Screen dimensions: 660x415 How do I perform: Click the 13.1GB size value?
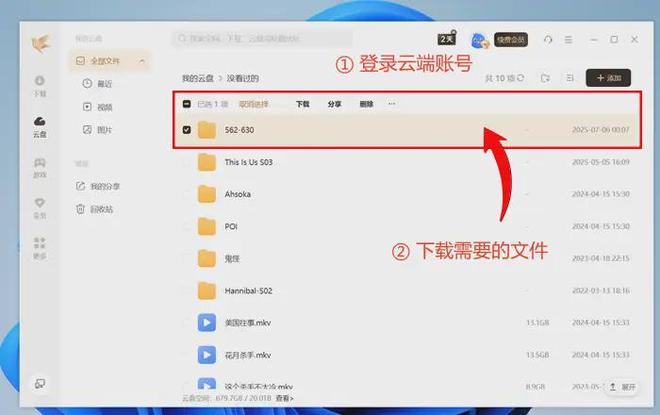538,323
